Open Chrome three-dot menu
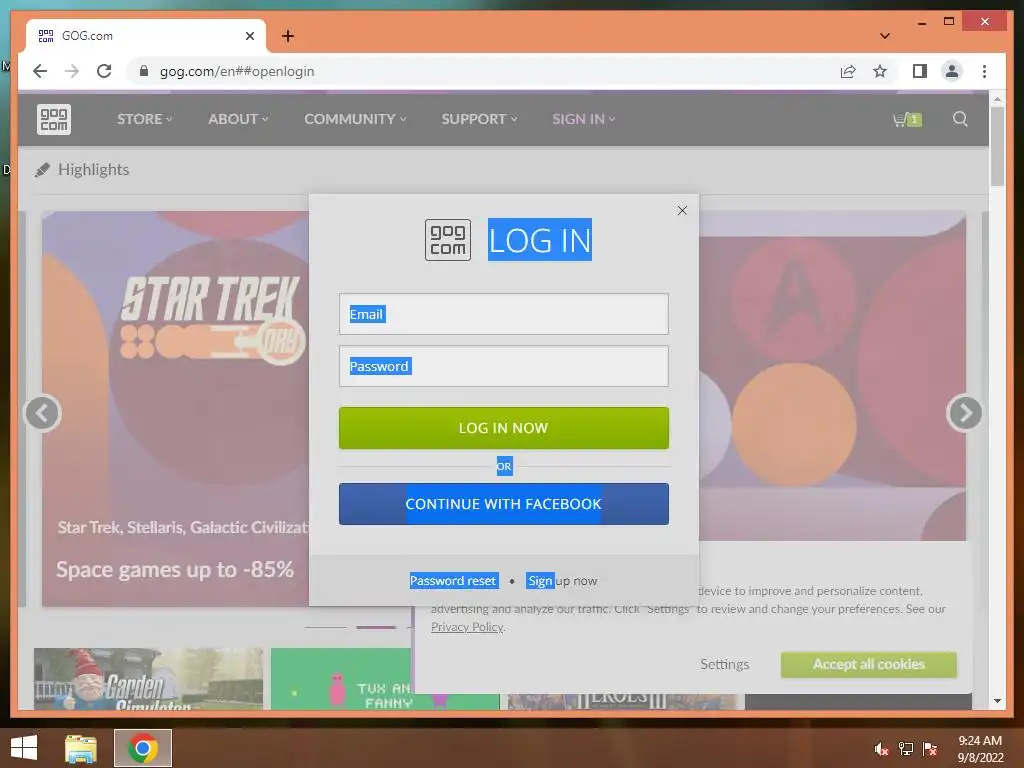 click(x=984, y=71)
